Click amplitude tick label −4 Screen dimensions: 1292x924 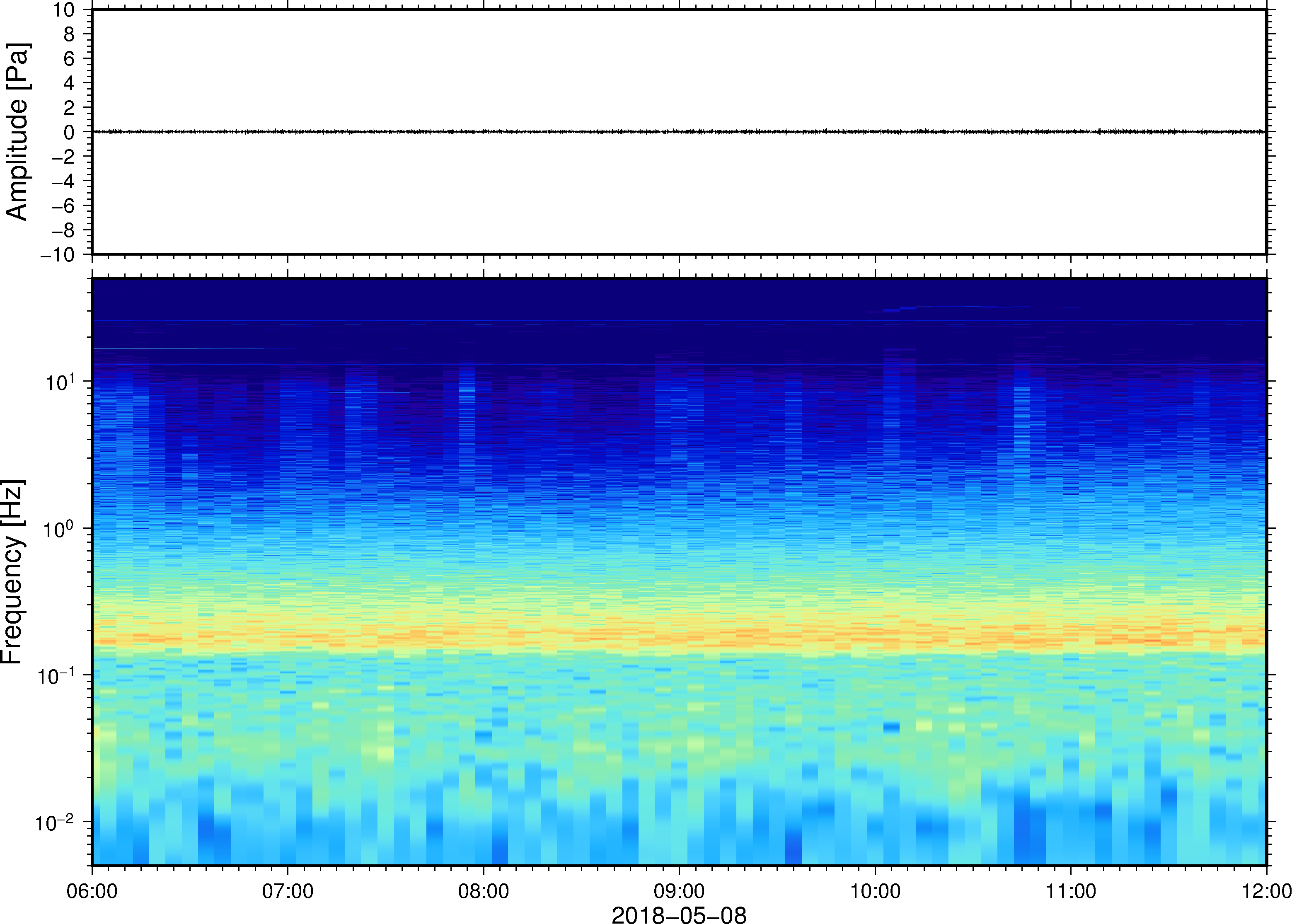tap(63, 181)
